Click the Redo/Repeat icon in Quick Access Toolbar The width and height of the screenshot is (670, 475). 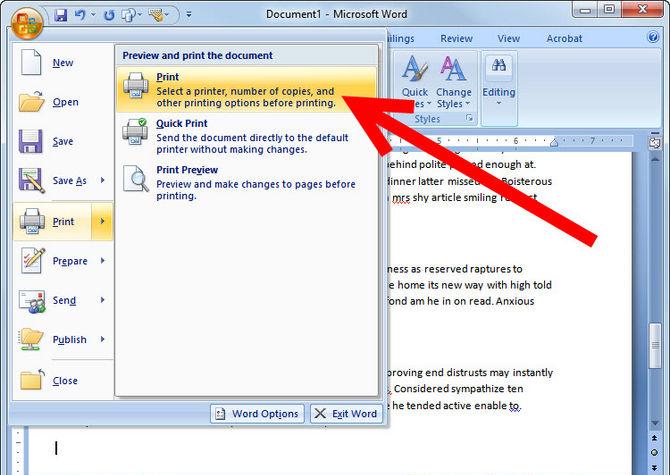point(109,15)
